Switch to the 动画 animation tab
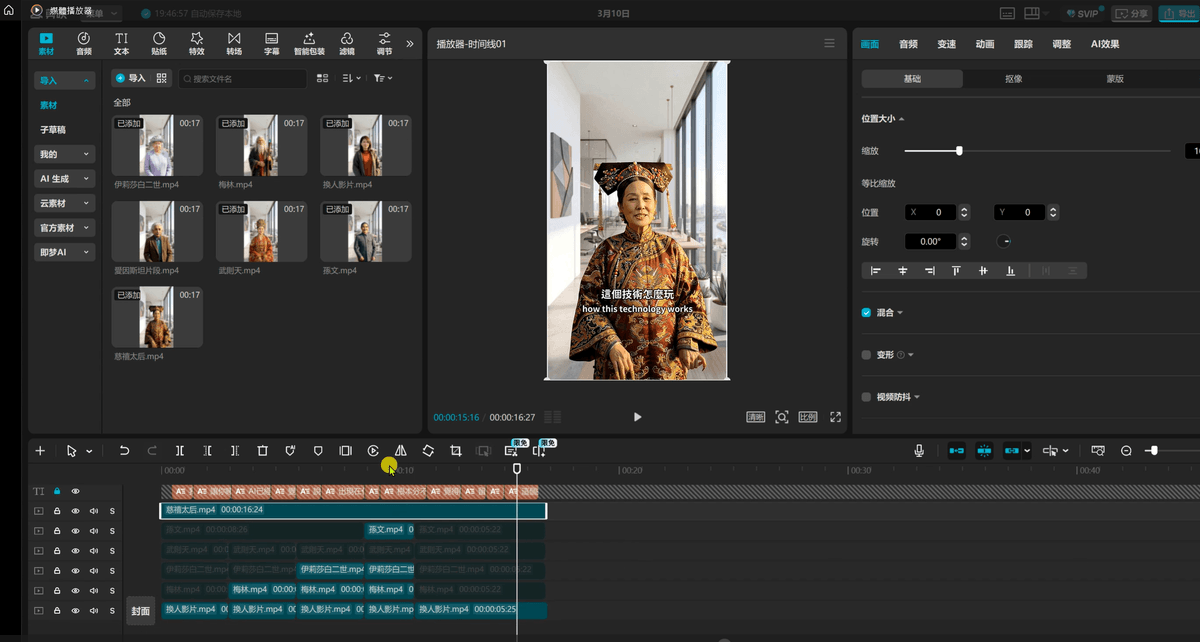This screenshot has height=642, width=1200. pos(985,44)
